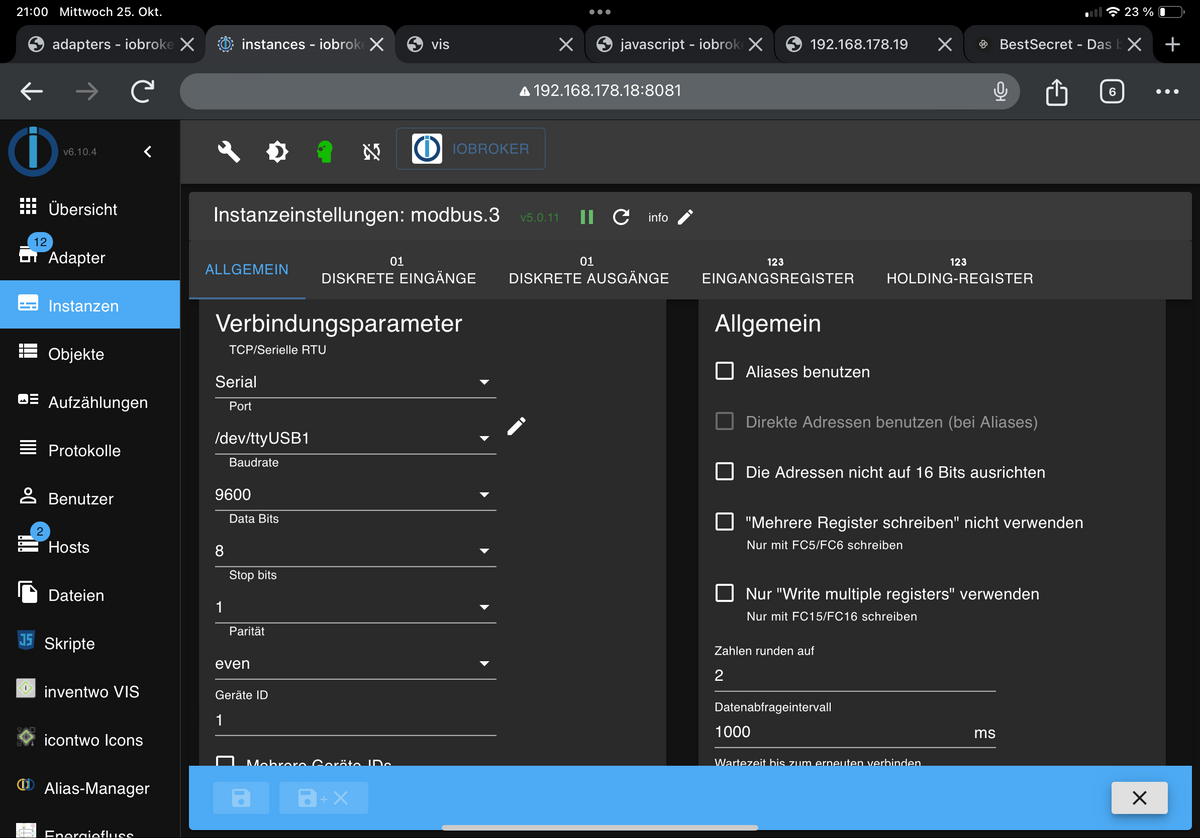Close the instance settings dialog

[1139, 798]
